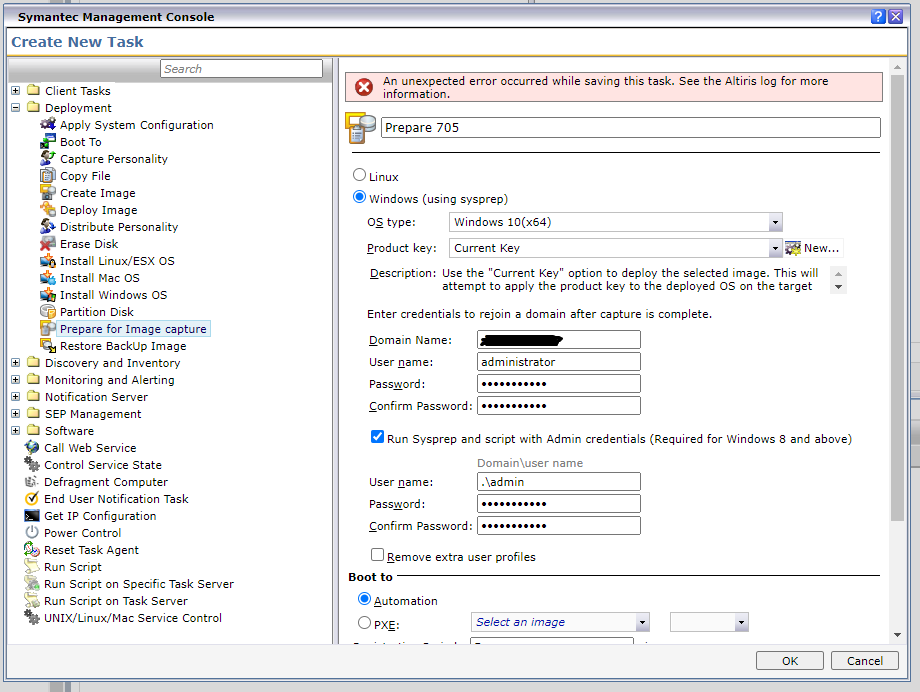Click the Erase Disk task icon
The width and height of the screenshot is (920, 692).
click(x=48, y=244)
